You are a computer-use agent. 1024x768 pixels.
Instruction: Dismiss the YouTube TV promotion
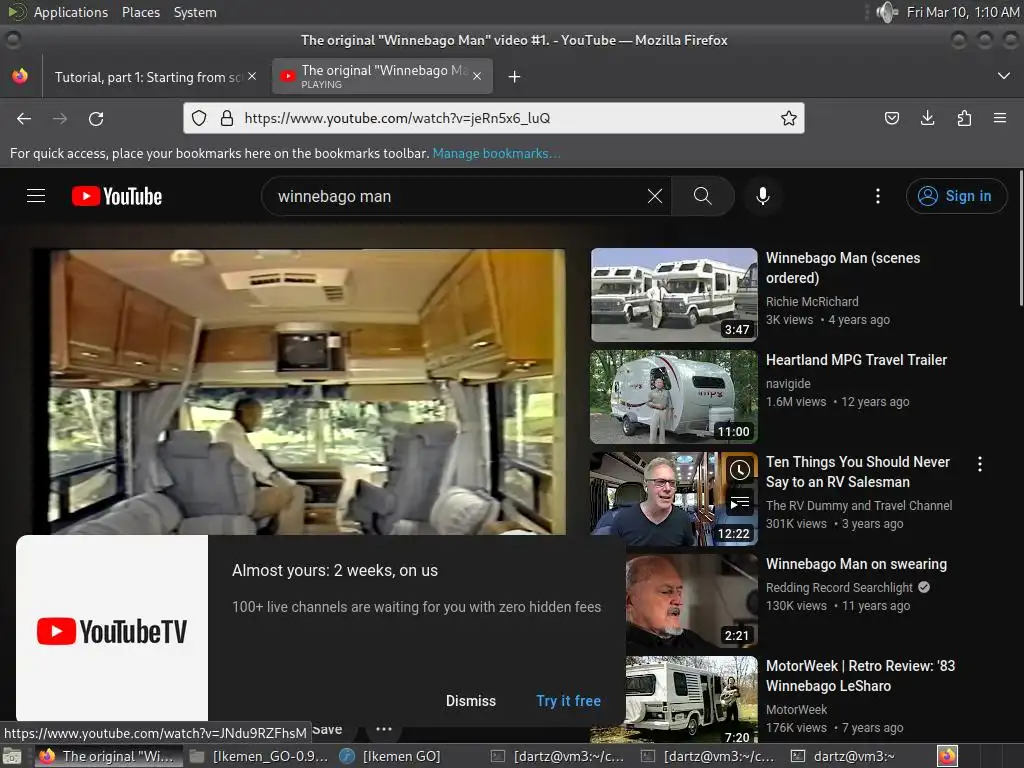point(471,701)
